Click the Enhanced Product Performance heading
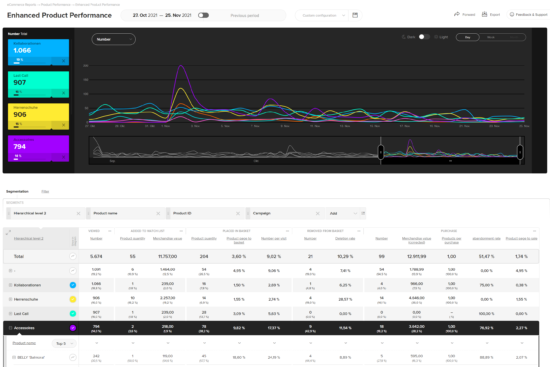The image size is (550, 367). (59, 15)
